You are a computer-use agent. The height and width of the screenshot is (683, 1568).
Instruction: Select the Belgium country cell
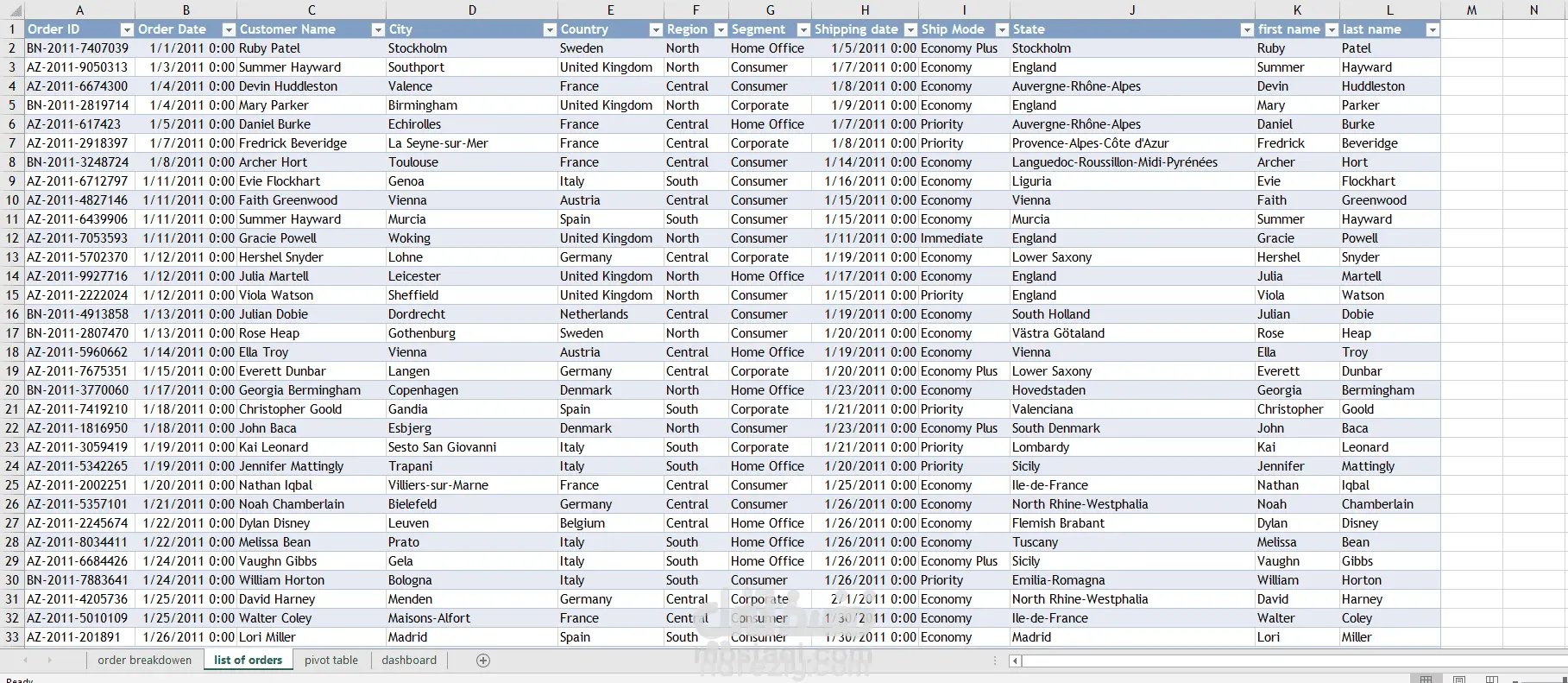click(x=611, y=523)
